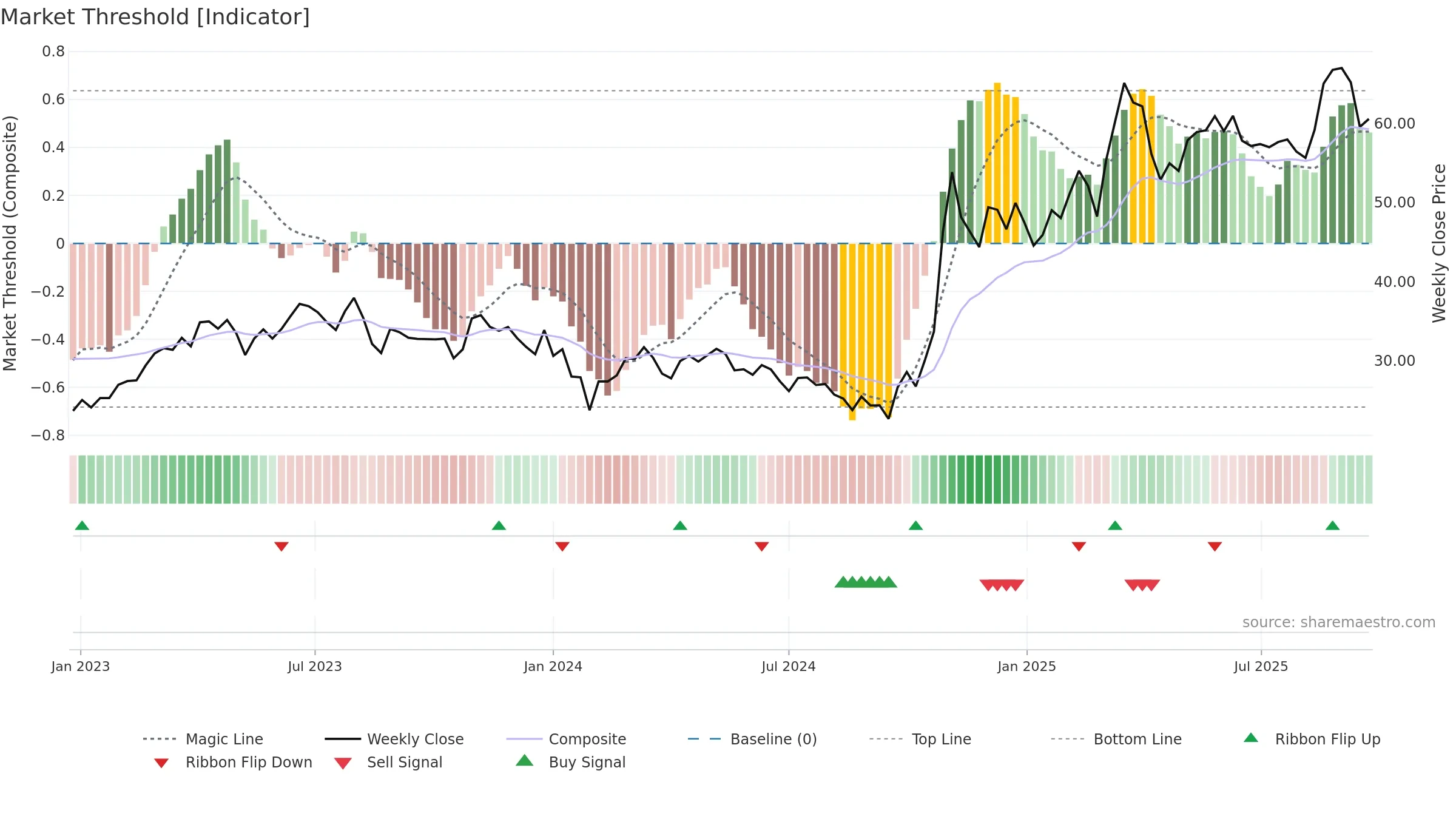Toggle the Top Line legend entry
The width and height of the screenshot is (1456, 819).
tap(920, 739)
